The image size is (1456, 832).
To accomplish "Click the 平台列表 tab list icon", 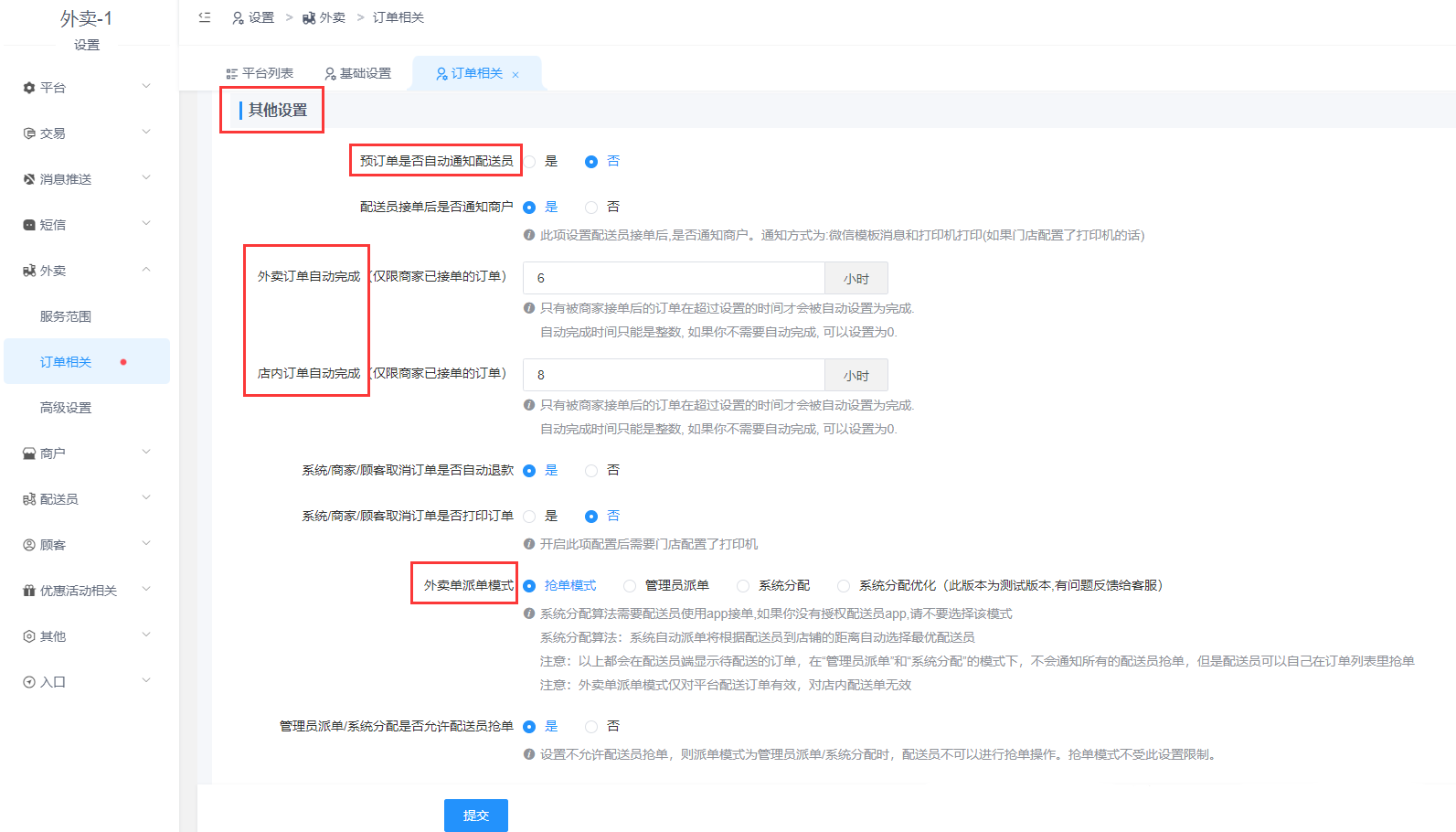I will 232,74.
